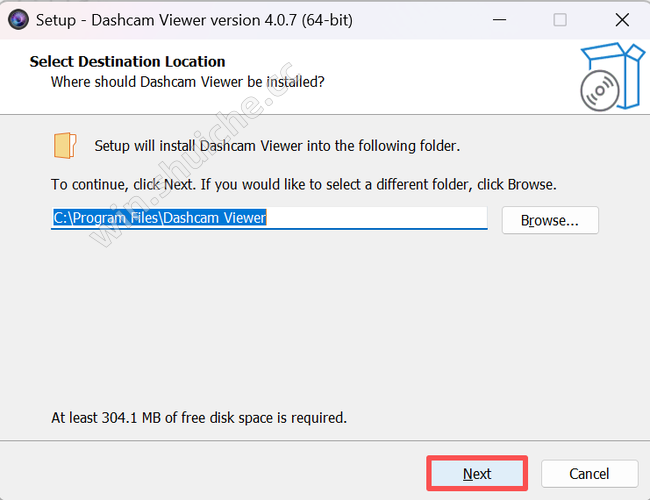This screenshot has height=500, width=650.
Task: Click the empty right end of path field
Action: [376, 218]
